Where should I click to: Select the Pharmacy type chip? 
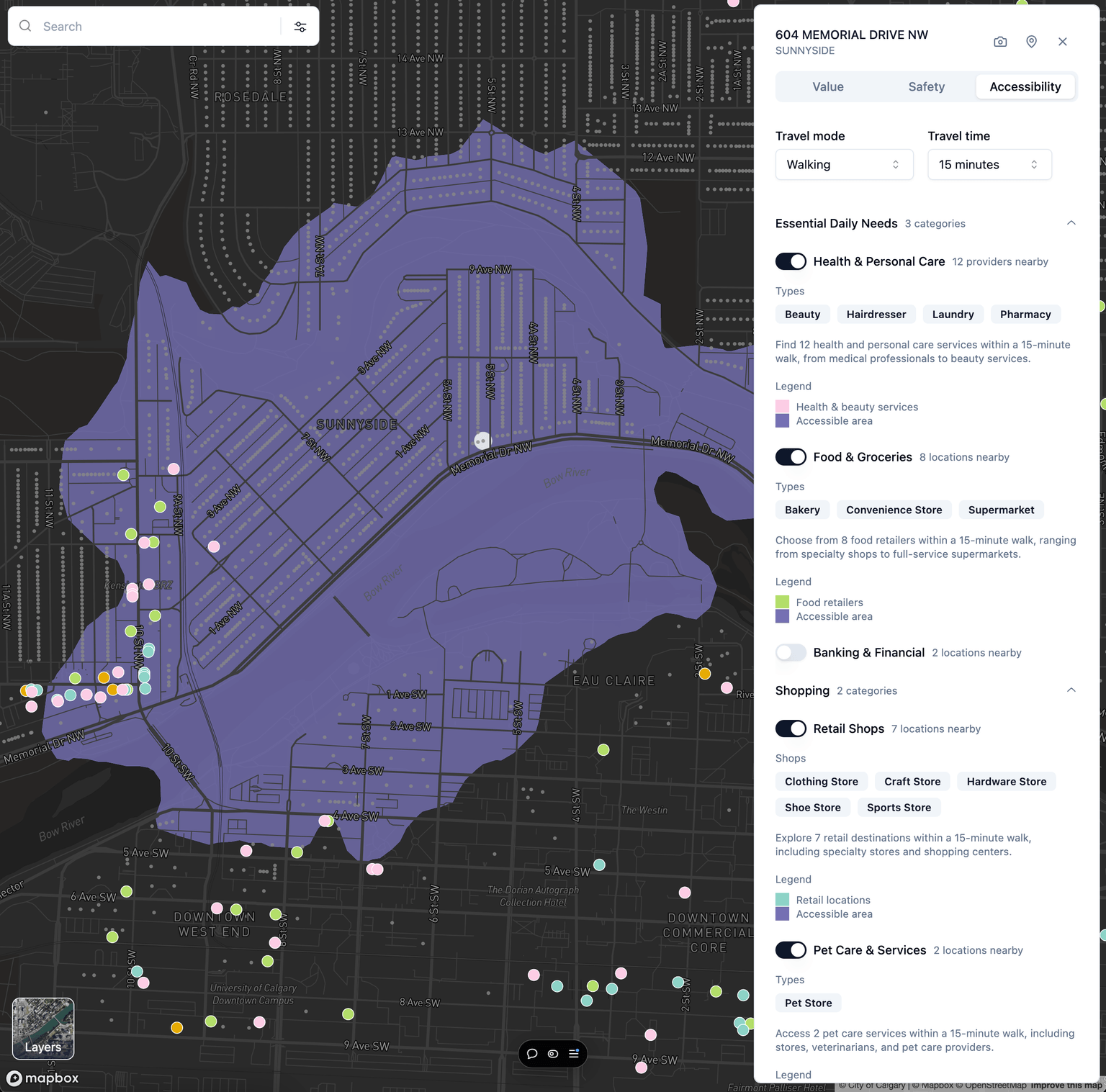coord(1025,315)
